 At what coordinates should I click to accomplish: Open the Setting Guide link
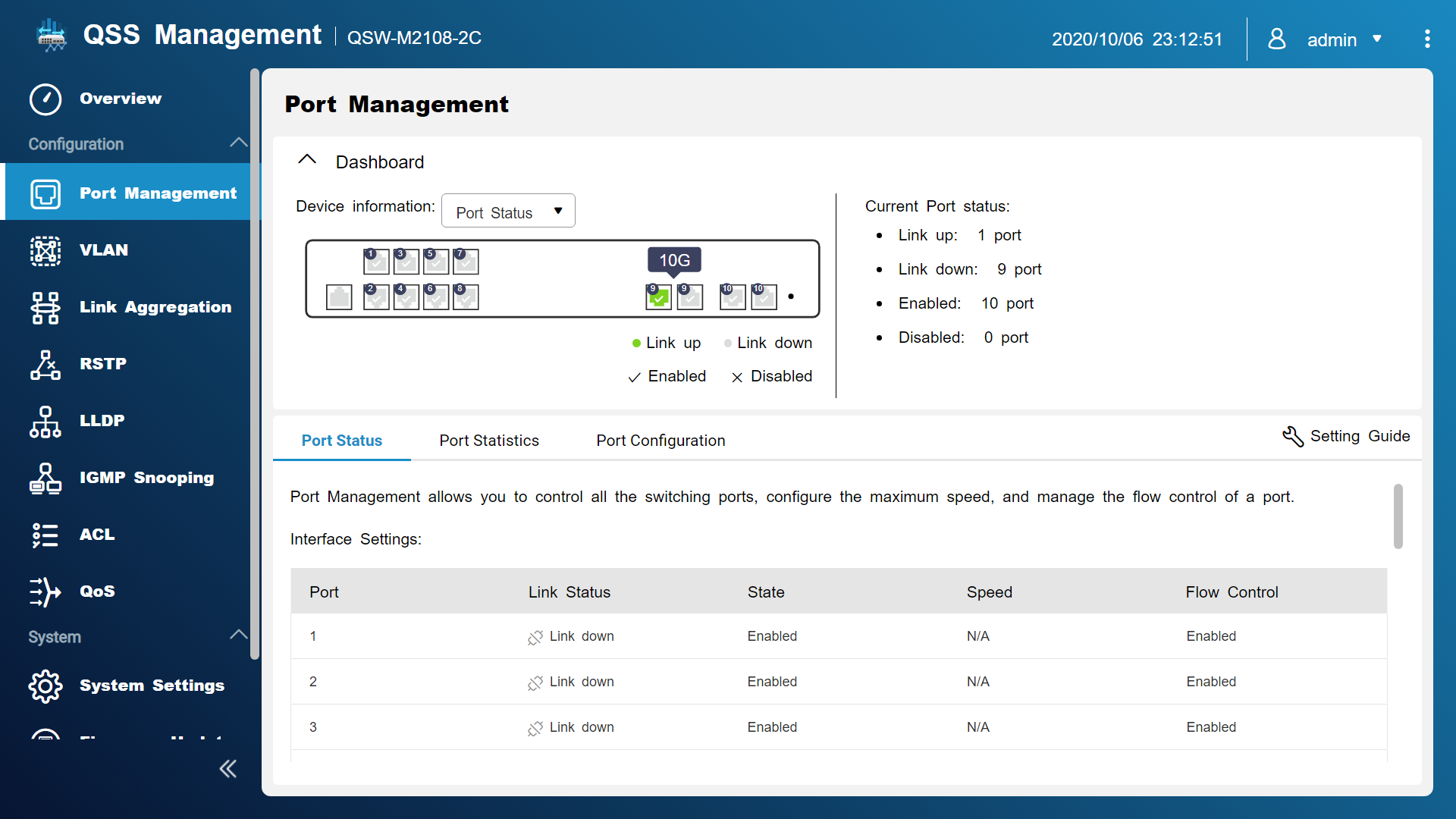click(x=1346, y=436)
